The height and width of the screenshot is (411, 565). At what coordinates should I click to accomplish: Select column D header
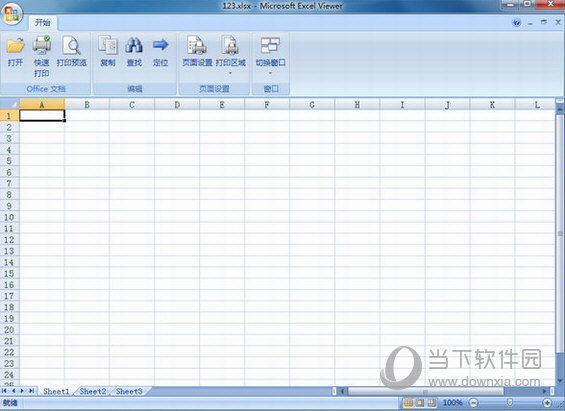pyautogui.click(x=177, y=104)
